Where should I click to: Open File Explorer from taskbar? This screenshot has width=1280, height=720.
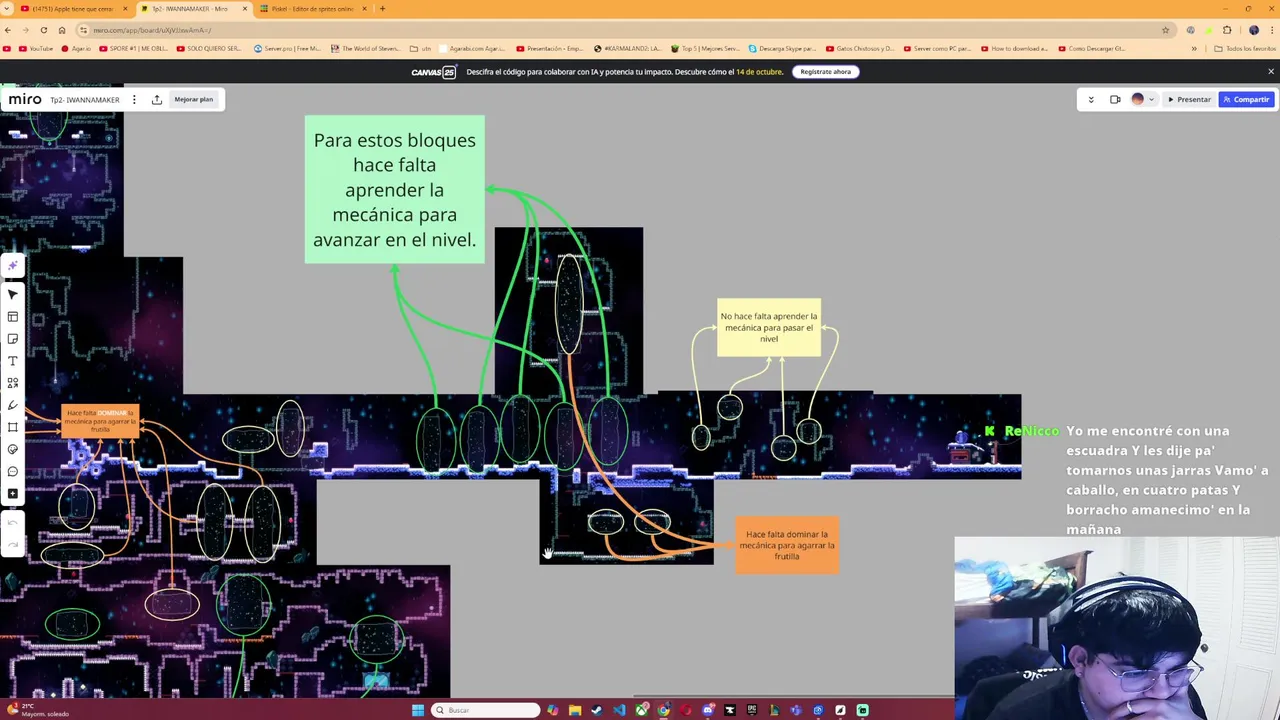pyautogui.click(x=575, y=710)
